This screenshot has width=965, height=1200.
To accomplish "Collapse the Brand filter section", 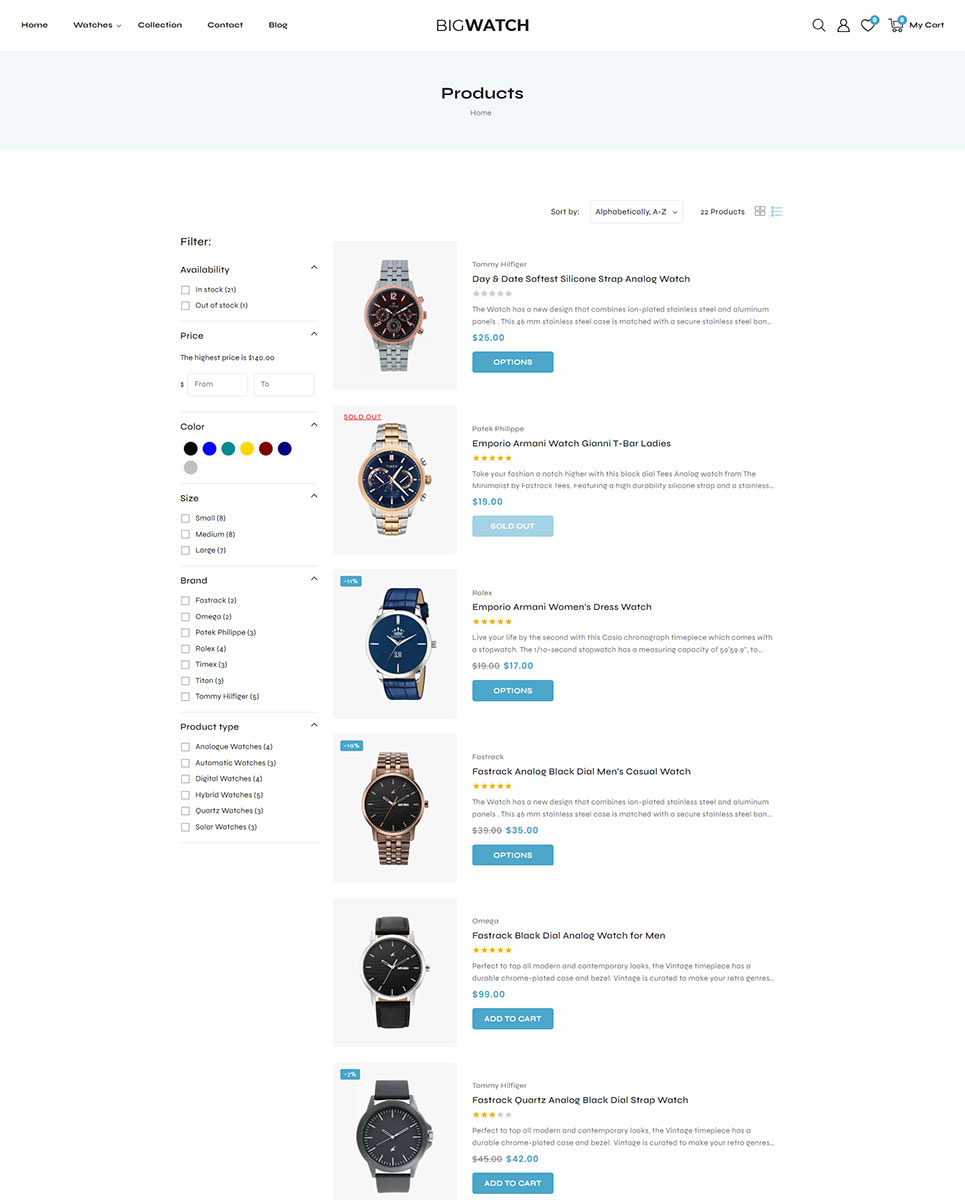I will click(314, 579).
